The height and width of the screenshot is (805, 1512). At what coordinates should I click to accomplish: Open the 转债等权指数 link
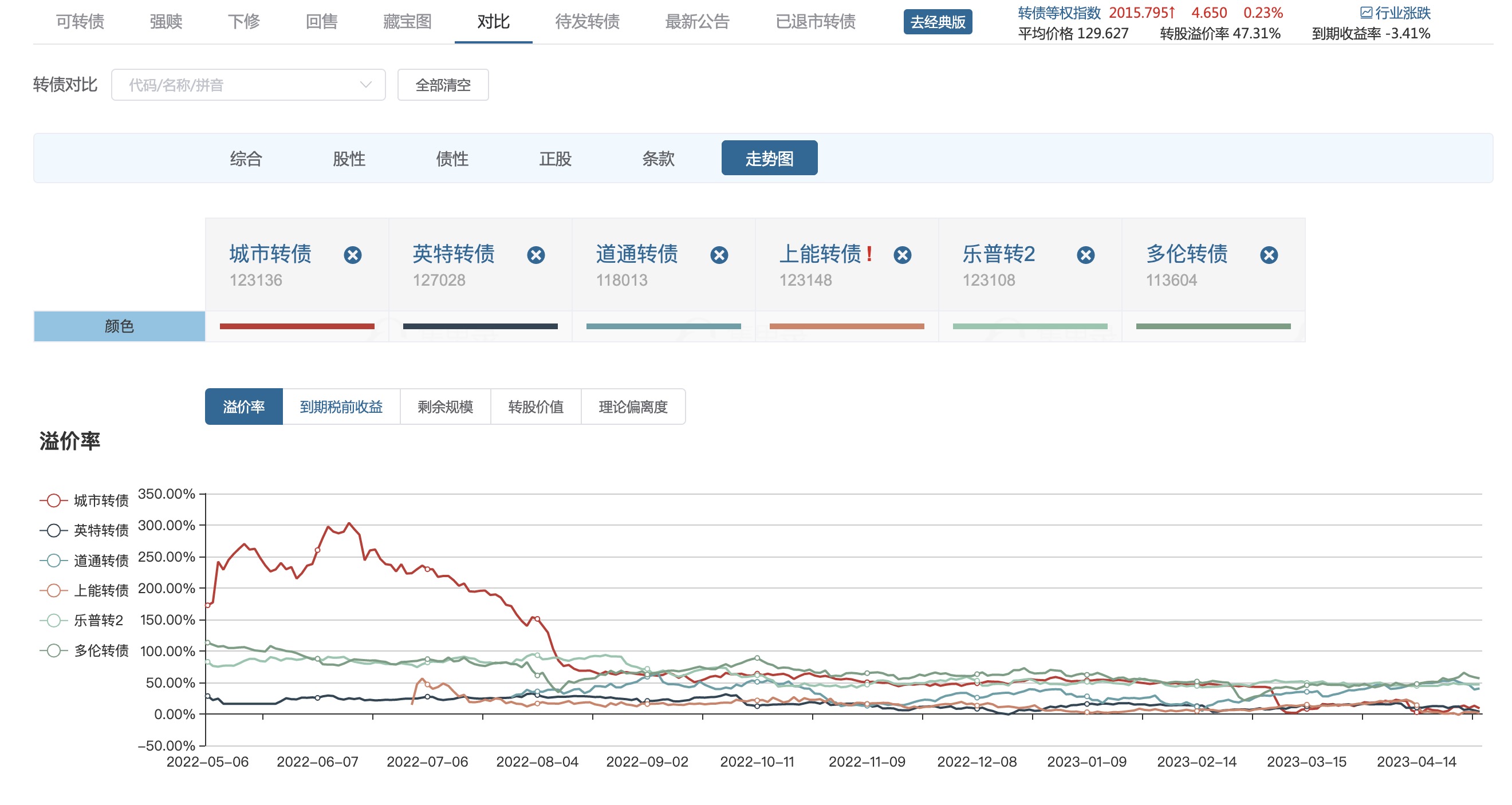coord(1058,13)
